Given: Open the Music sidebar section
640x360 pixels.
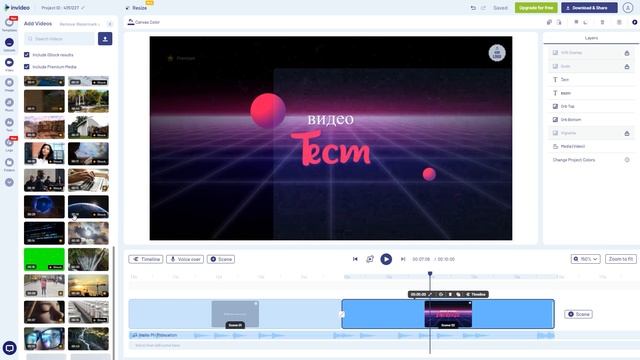Looking at the screenshot, I should coord(9,104).
